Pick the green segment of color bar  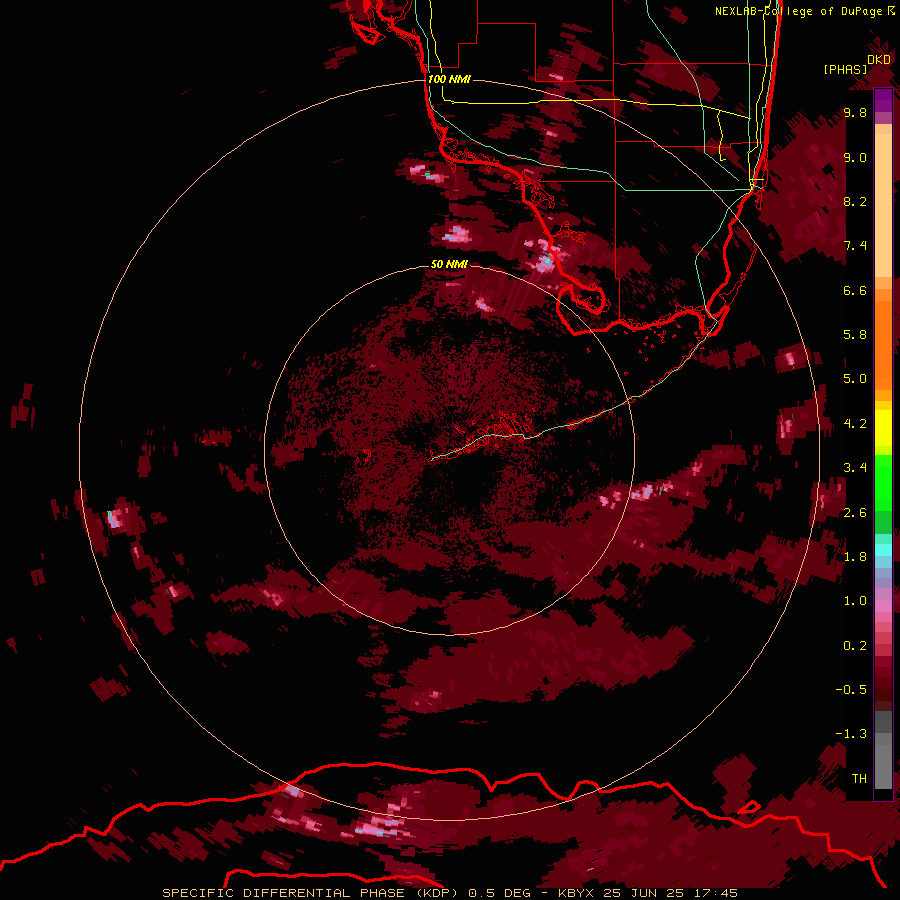pos(883,482)
